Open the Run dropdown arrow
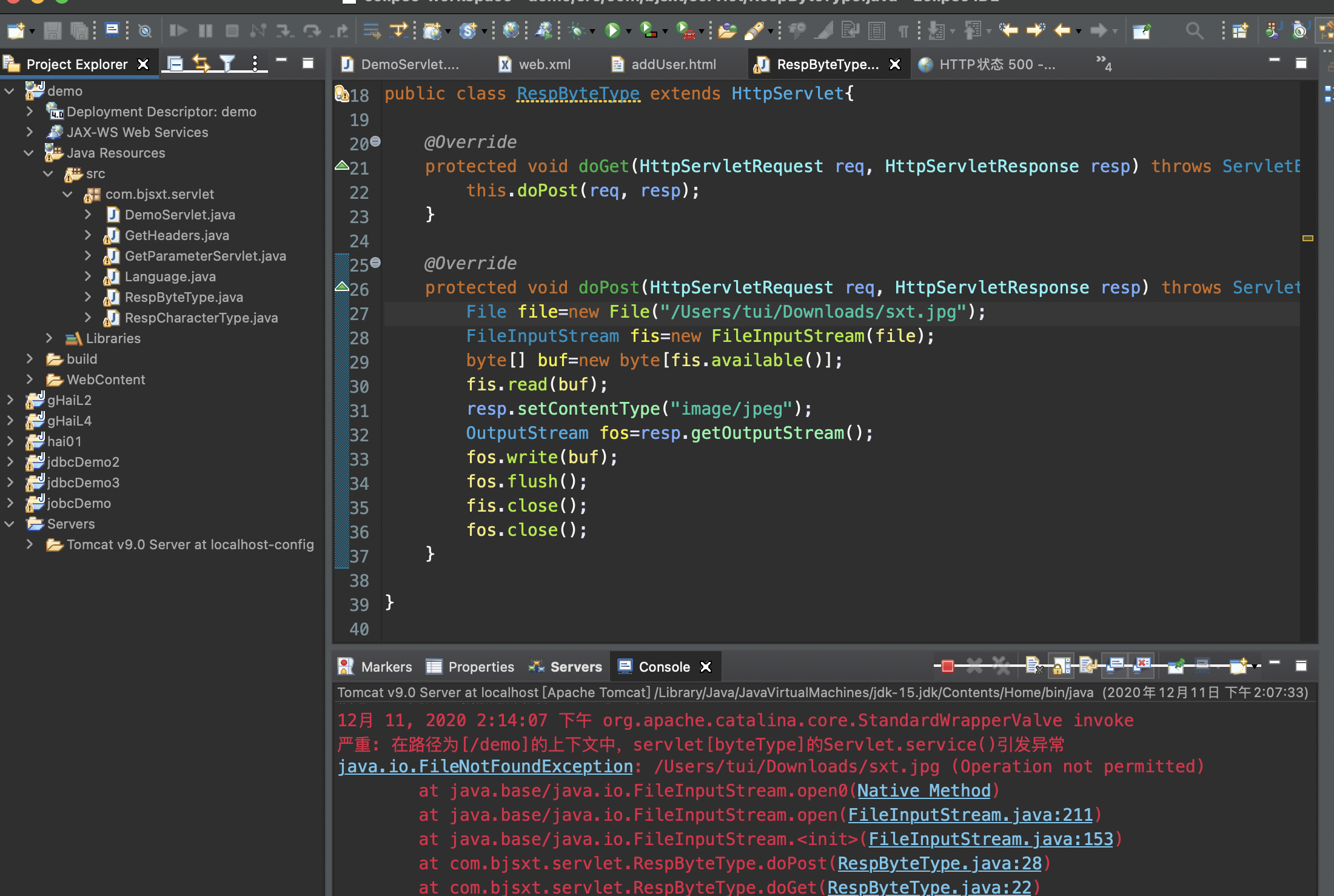Viewport: 1334px width, 896px height. click(629, 31)
